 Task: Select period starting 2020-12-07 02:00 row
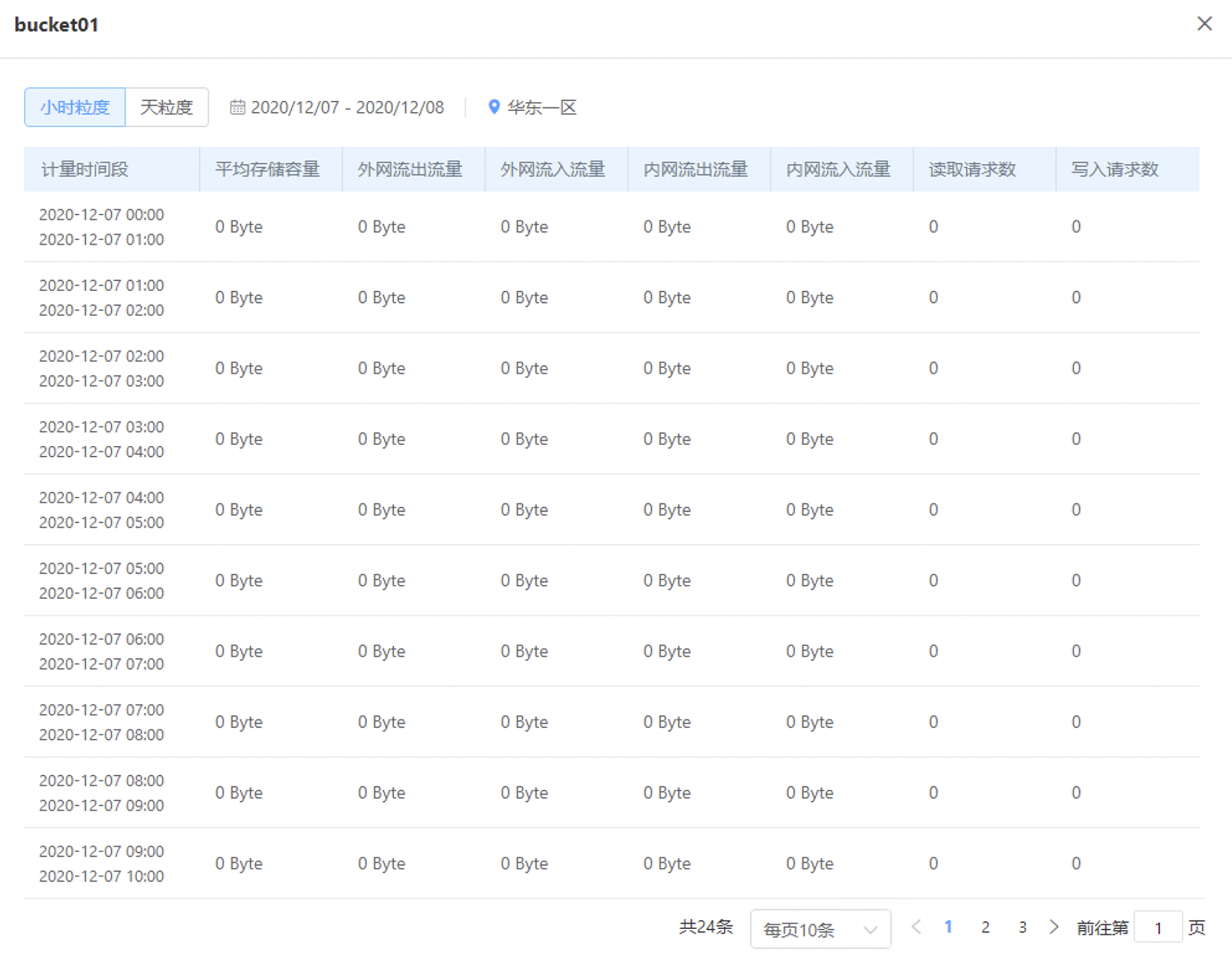pyautogui.click(x=611, y=368)
